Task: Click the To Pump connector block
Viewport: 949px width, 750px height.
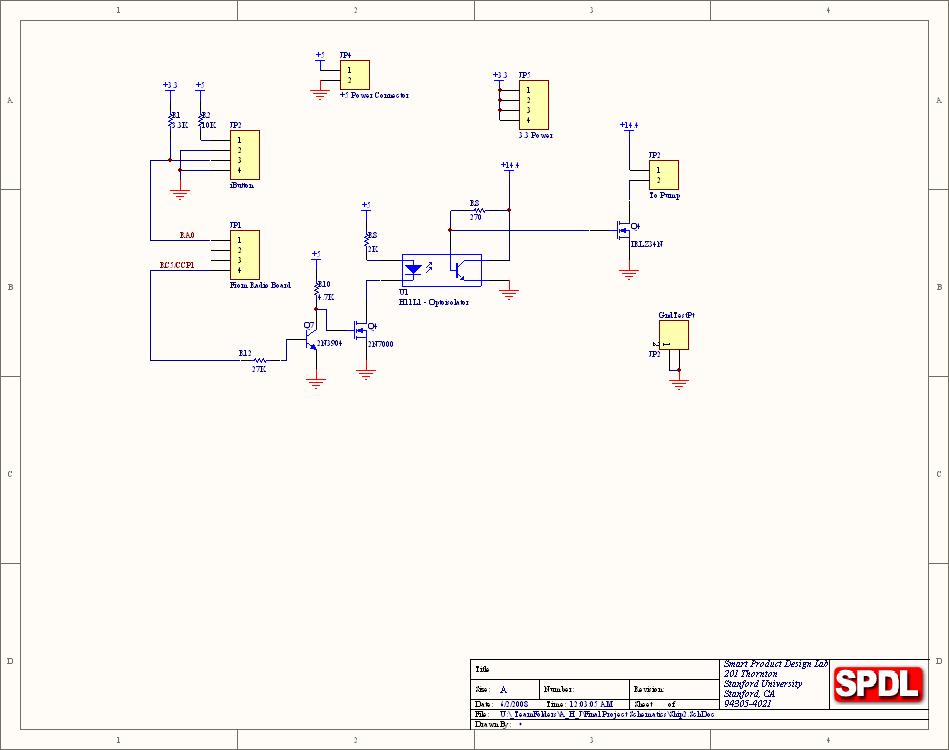Action: 662,175
